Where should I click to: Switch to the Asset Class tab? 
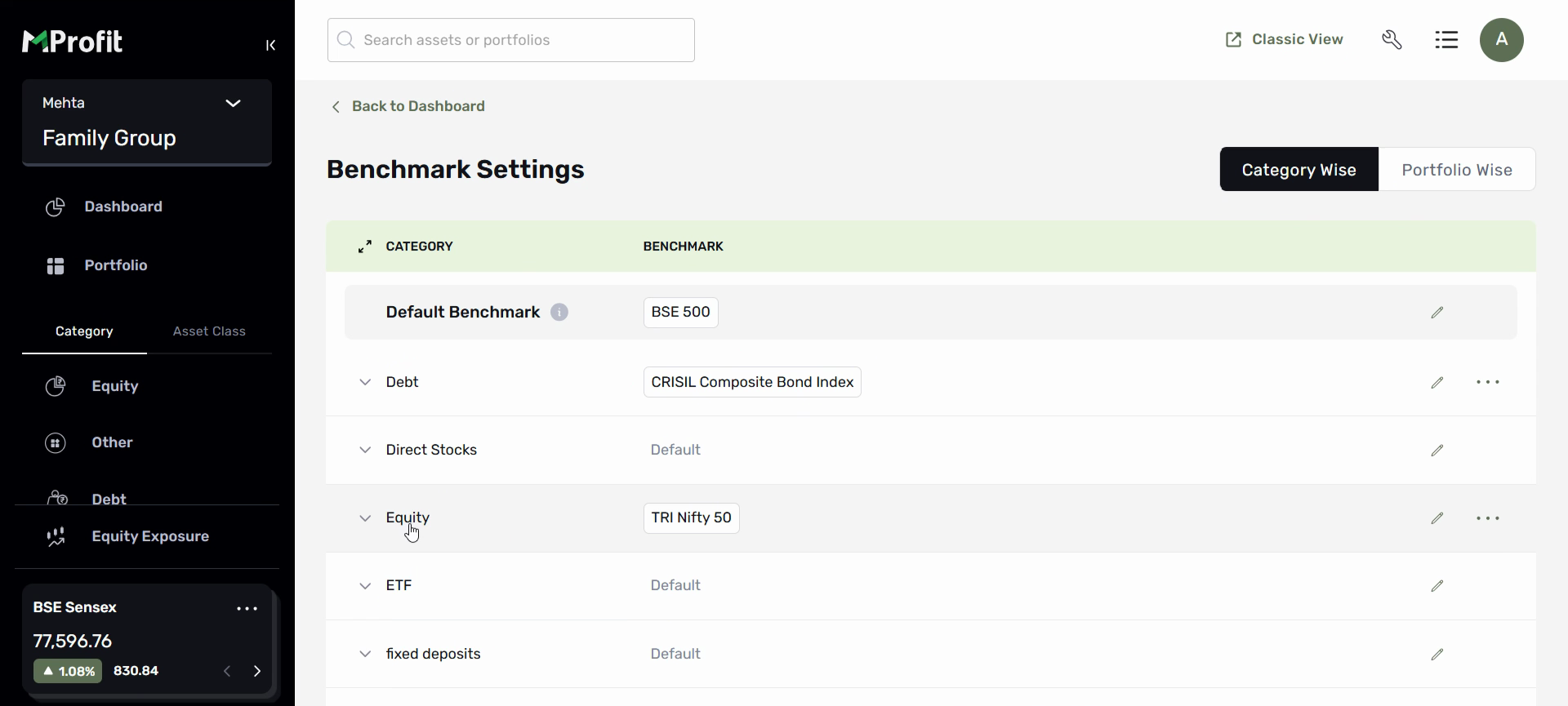(x=209, y=331)
